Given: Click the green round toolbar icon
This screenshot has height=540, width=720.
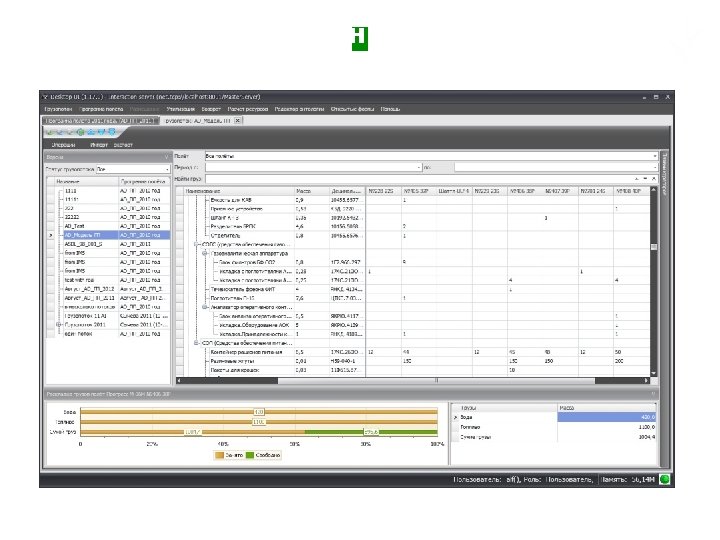Looking at the screenshot, I should point(80,132).
